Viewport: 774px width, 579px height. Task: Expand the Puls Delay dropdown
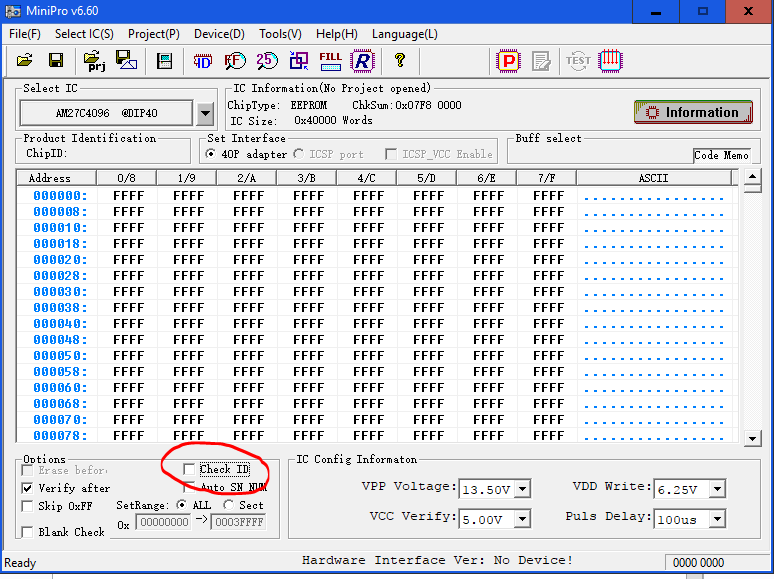pos(717,519)
